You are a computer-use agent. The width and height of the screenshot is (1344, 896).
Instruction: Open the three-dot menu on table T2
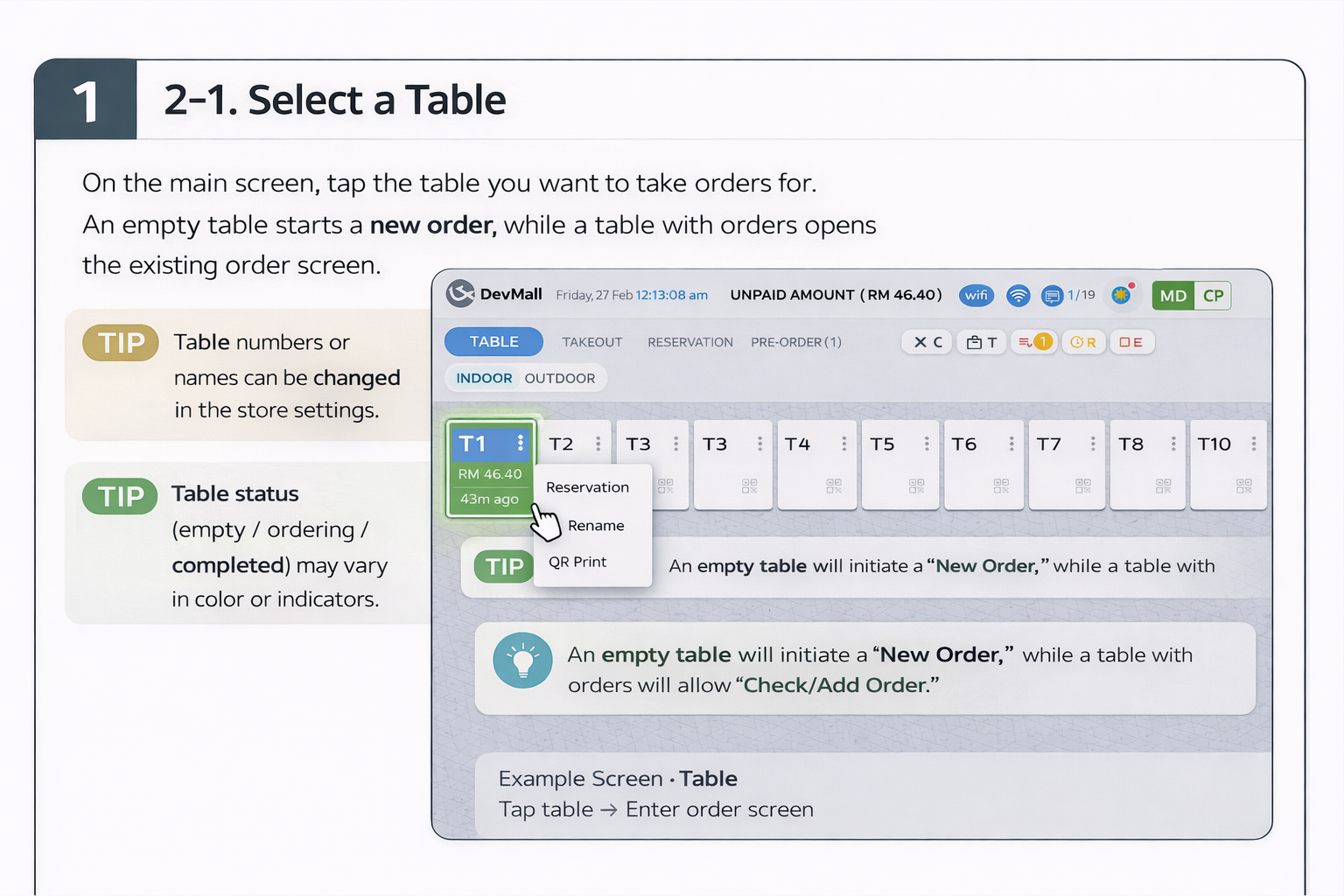[x=598, y=444]
